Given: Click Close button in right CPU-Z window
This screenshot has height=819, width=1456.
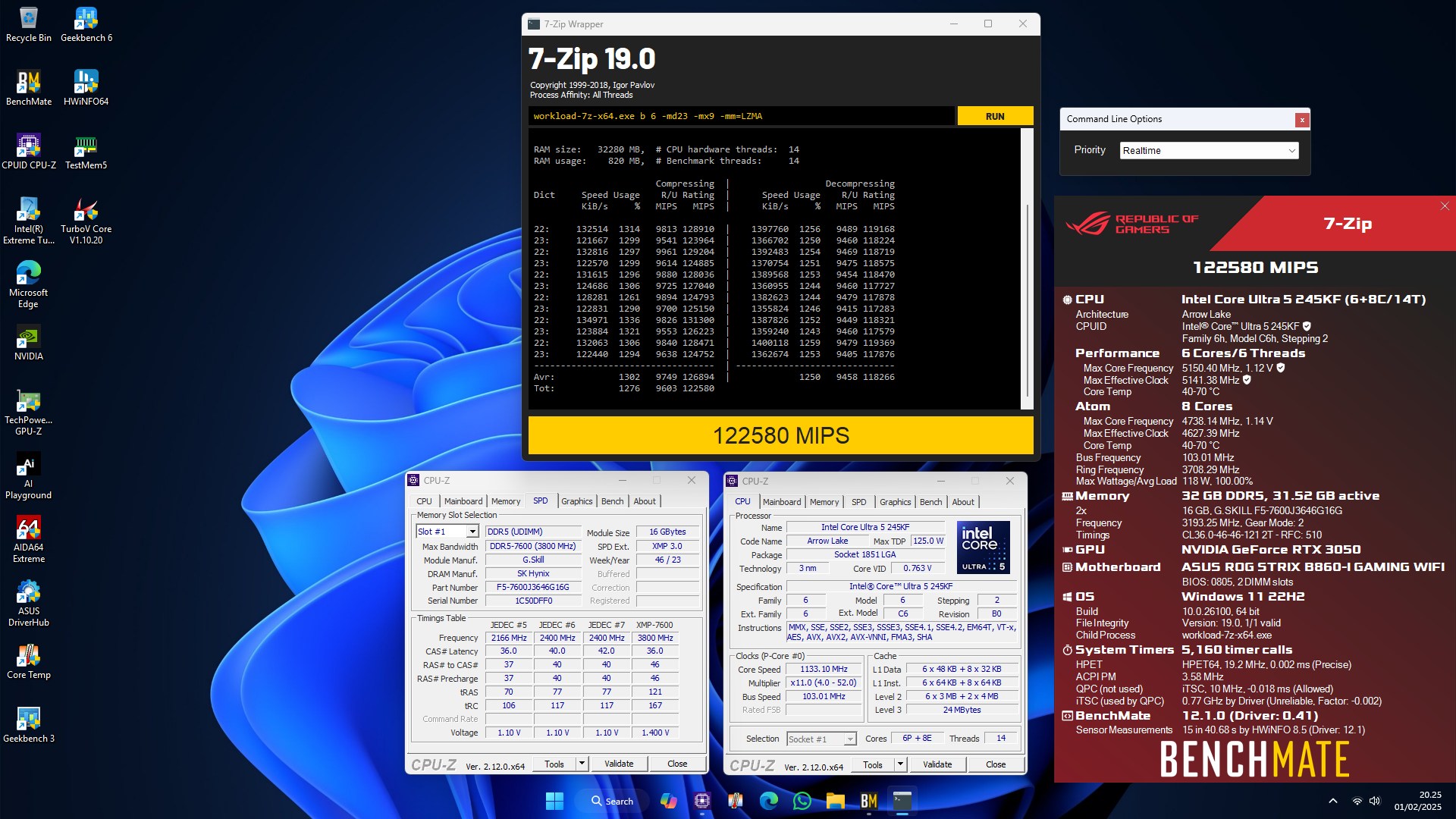Looking at the screenshot, I should 996,765.
